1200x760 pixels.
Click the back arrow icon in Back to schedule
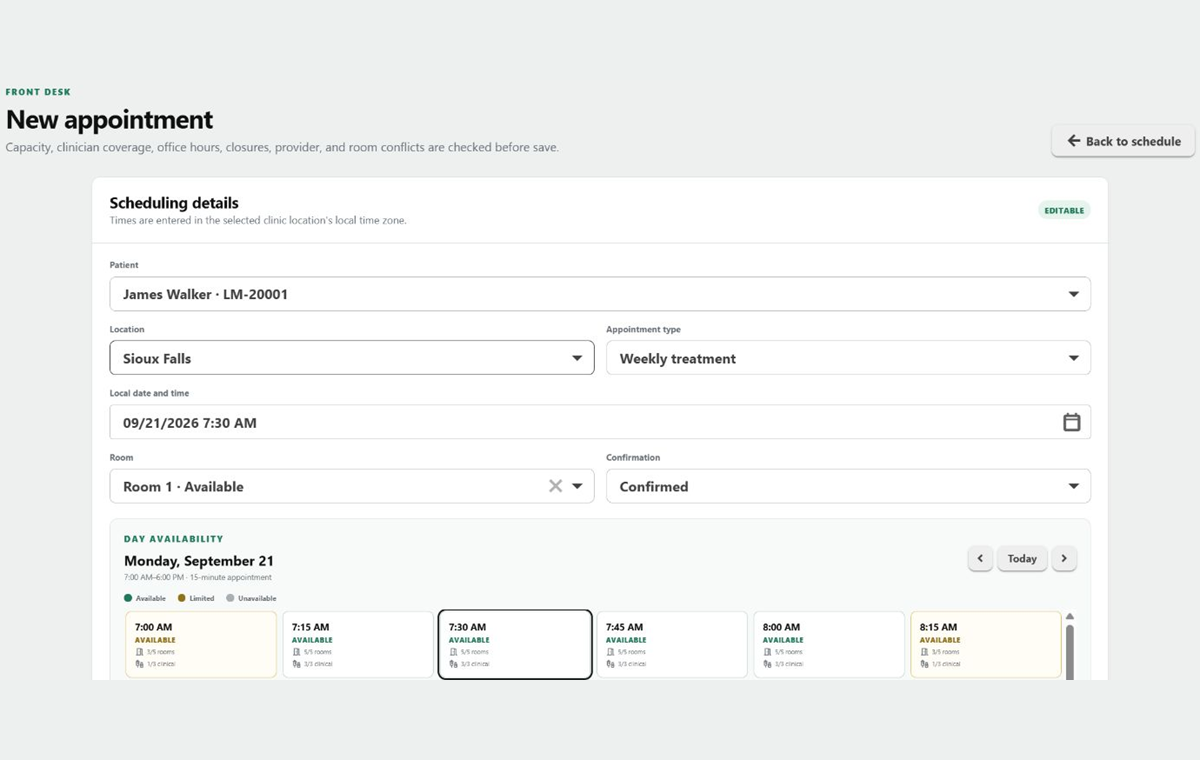point(1074,141)
